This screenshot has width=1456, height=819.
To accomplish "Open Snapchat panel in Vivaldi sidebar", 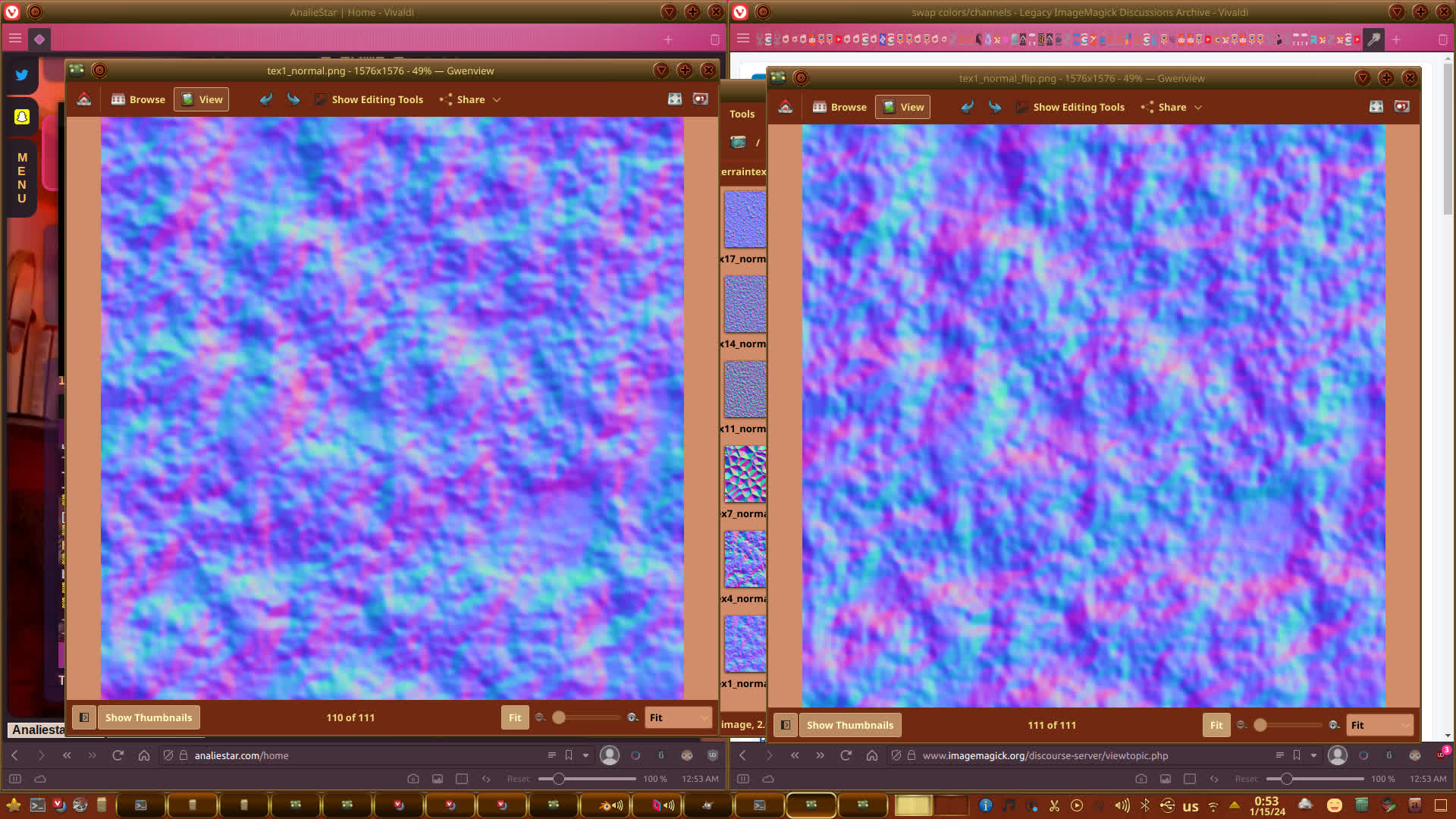I will [x=22, y=117].
